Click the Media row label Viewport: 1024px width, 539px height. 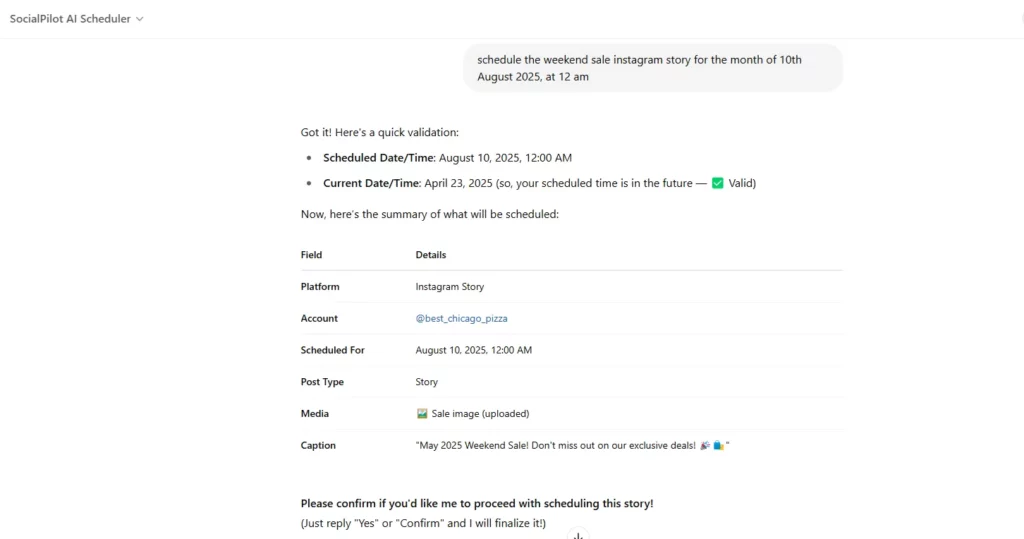pyautogui.click(x=315, y=413)
